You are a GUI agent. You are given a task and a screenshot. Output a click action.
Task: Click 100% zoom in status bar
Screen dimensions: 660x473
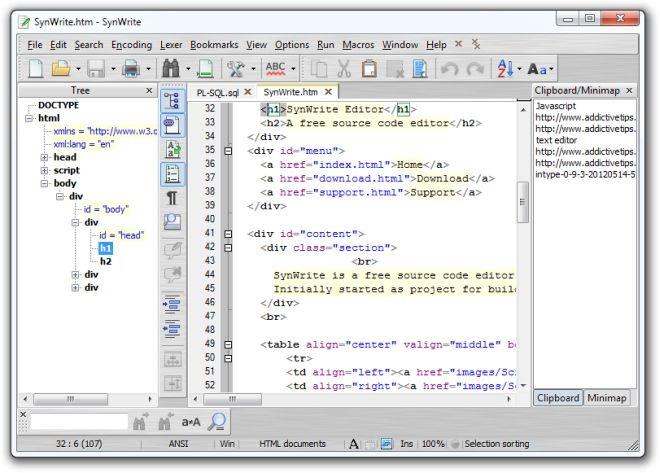(x=433, y=444)
